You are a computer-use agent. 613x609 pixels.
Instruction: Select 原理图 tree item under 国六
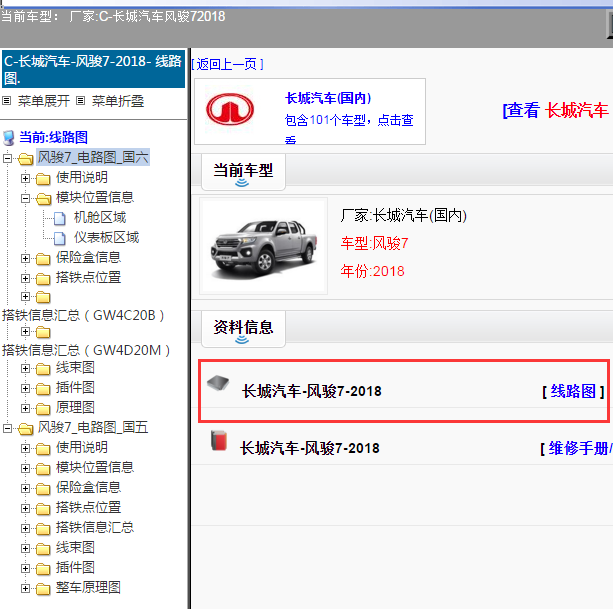click(x=75, y=408)
